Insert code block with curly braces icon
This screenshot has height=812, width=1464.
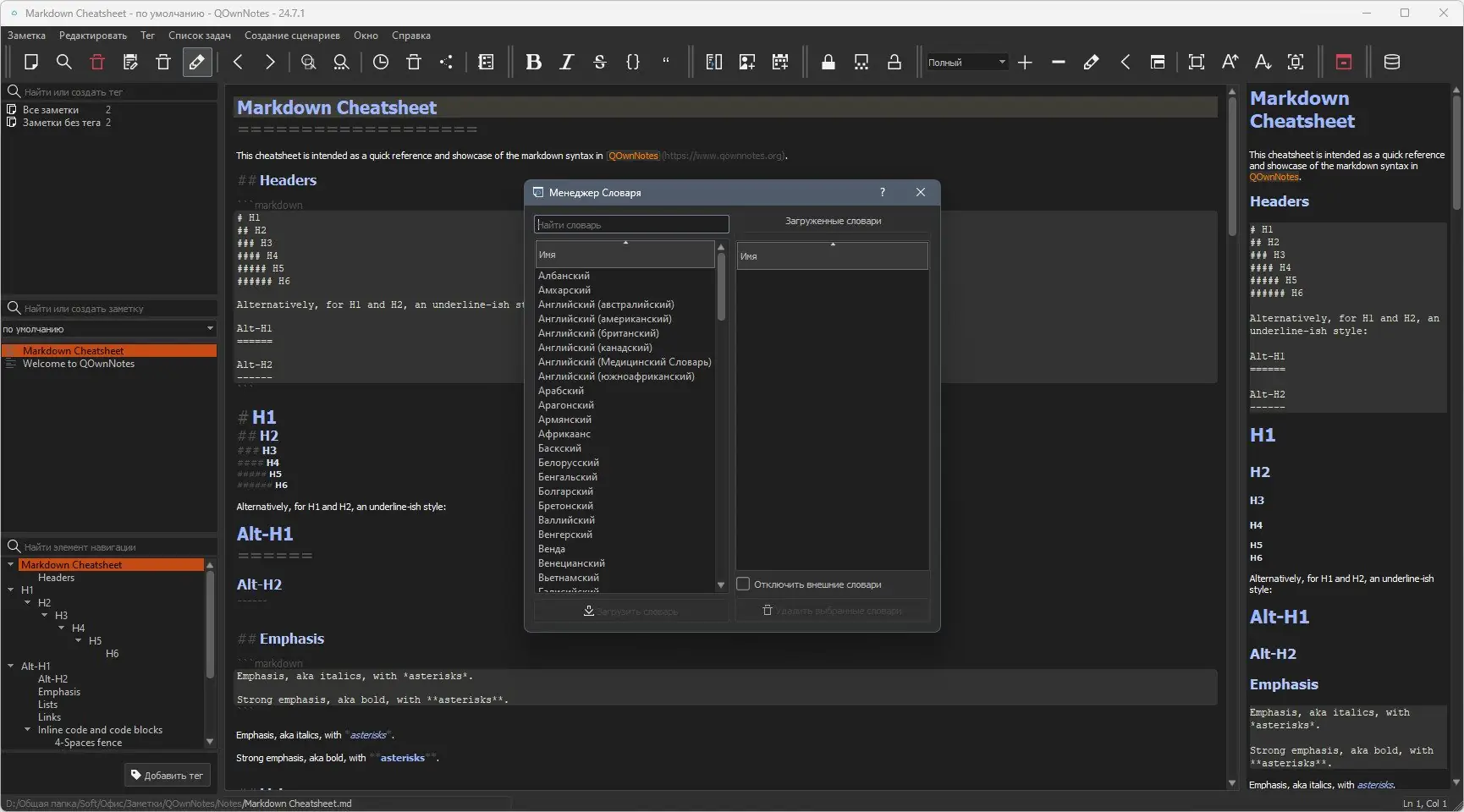(632, 62)
